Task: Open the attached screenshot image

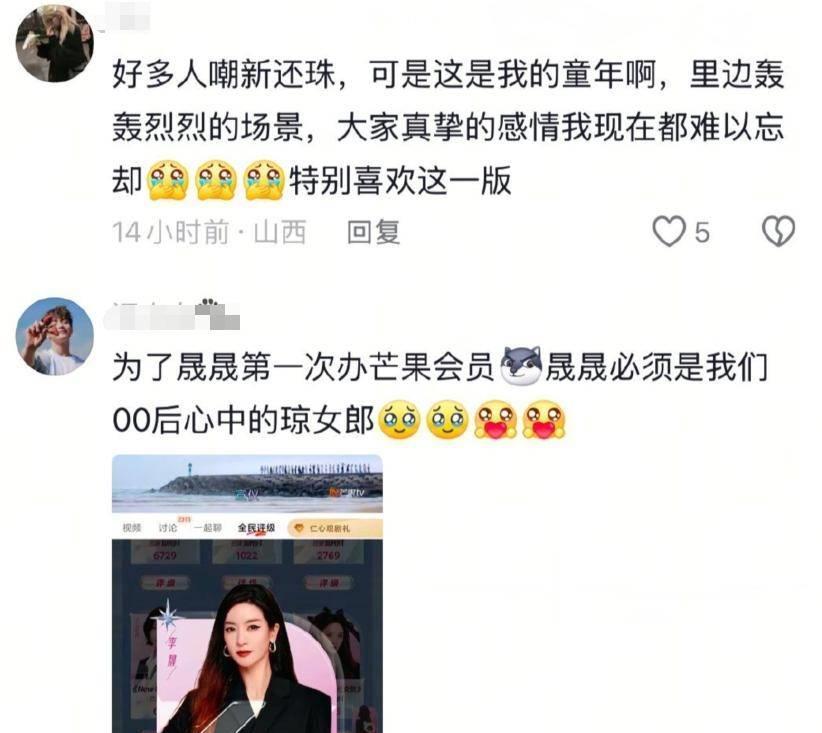Action: (x=247, y=594)
